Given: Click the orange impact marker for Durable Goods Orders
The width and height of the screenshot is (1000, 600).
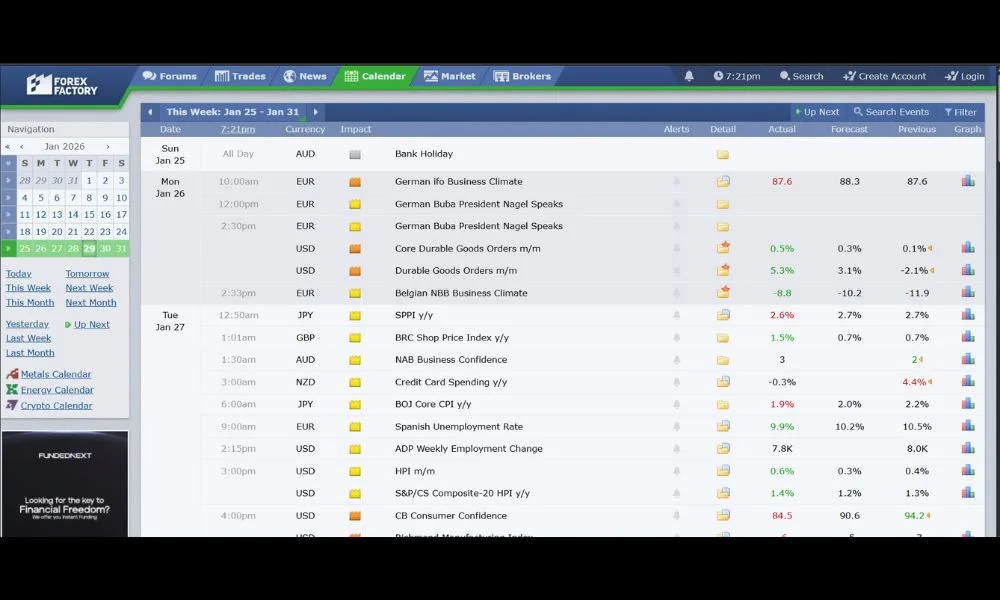Looking at the screenshot, I should coord(355,271).
